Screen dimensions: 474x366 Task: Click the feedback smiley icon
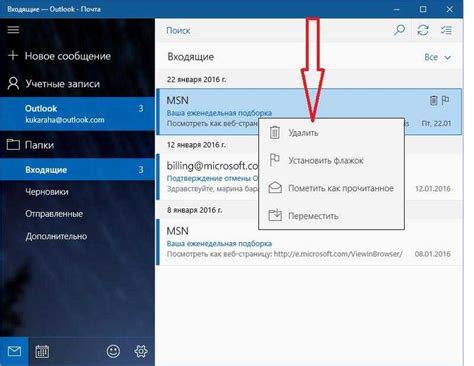click(113, 351)
